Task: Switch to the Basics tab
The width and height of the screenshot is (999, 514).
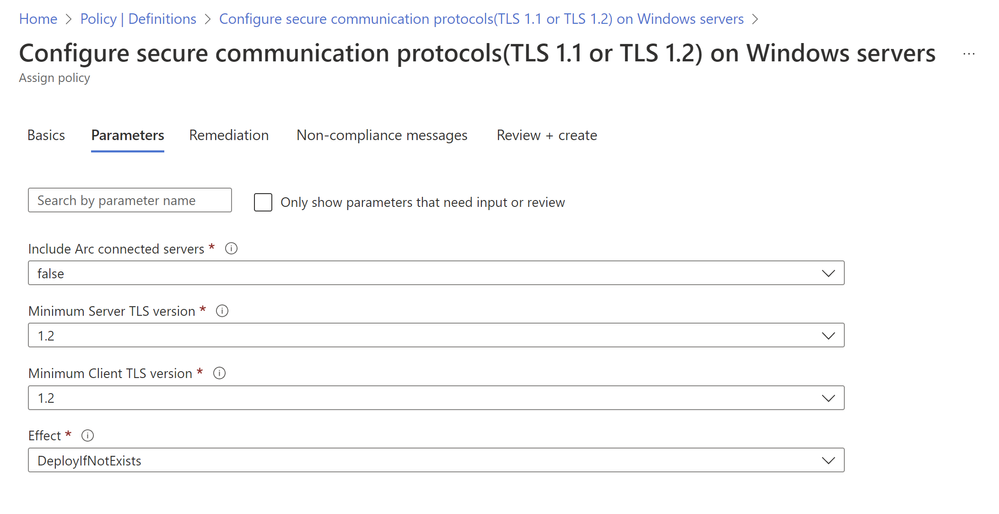Action: pos(46,135)
